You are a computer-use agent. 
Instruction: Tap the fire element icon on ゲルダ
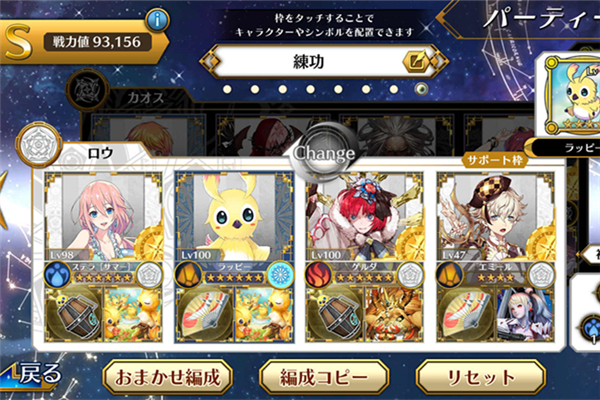(318, 274)
